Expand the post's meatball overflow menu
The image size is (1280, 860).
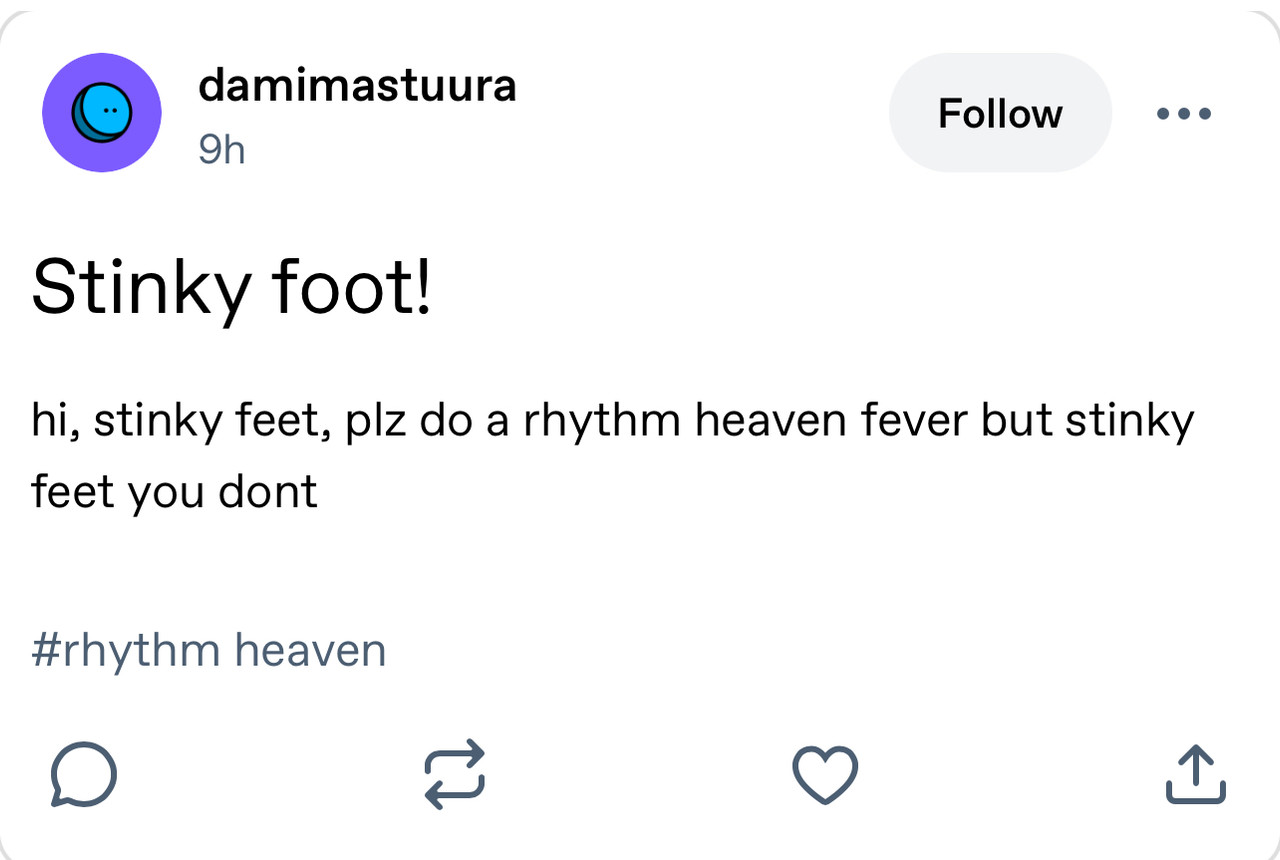pyautogui.click(x=1184, y=114)
